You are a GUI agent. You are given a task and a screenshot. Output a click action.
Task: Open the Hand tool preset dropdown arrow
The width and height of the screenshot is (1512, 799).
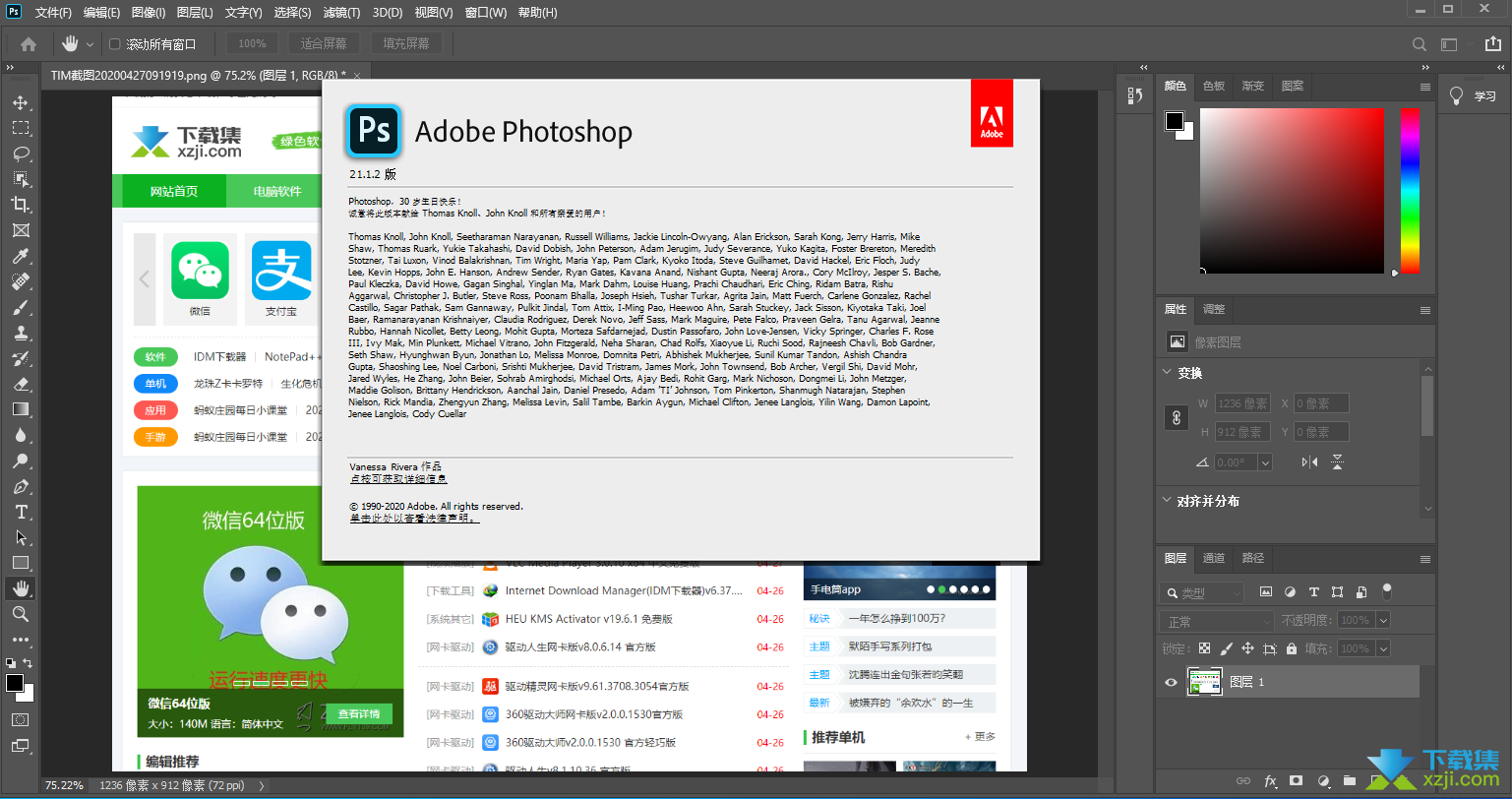pos(91,44)
